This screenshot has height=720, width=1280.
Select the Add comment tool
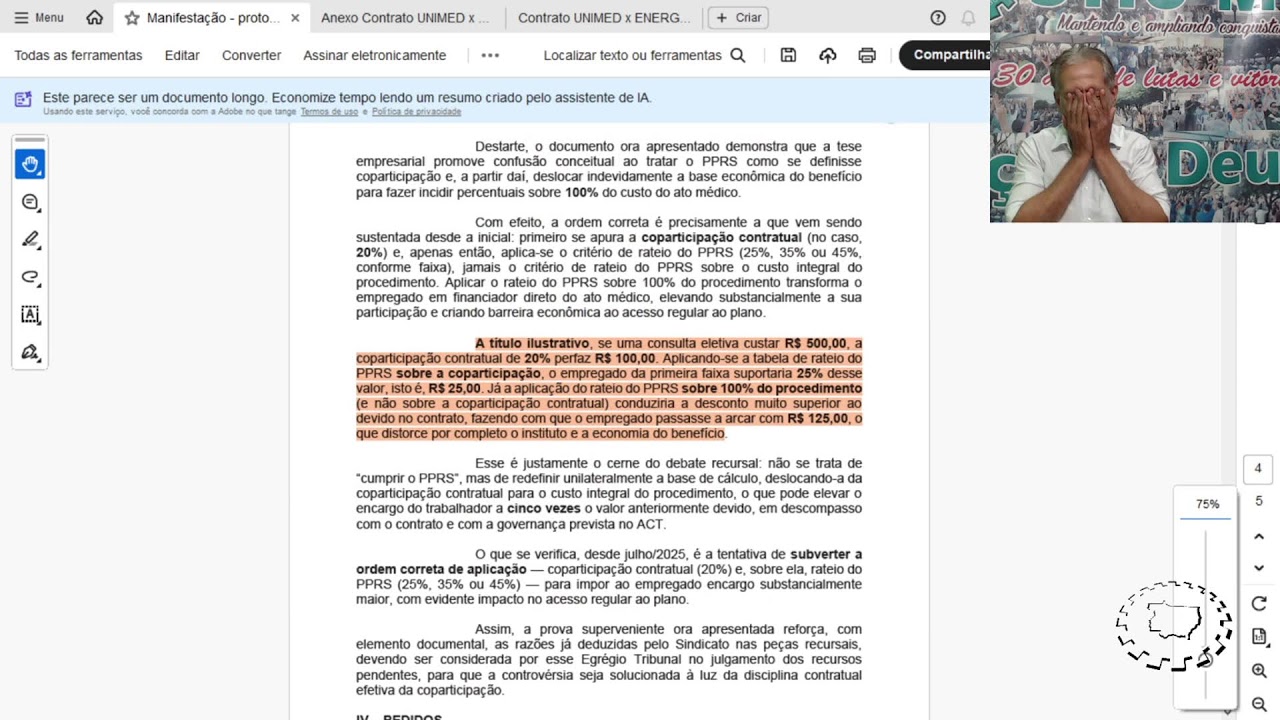[x=30, y=202]
